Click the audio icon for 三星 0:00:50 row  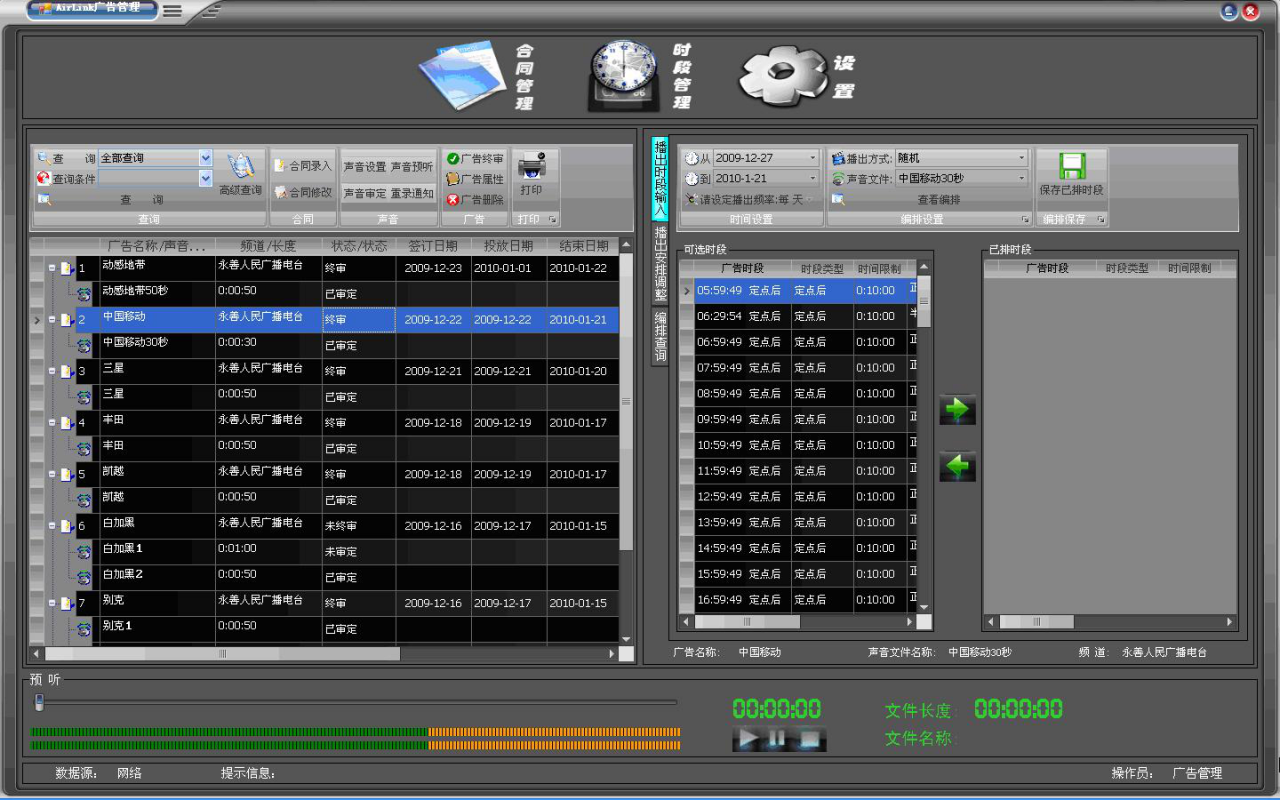pyautogui.click(x=84, y=397)
